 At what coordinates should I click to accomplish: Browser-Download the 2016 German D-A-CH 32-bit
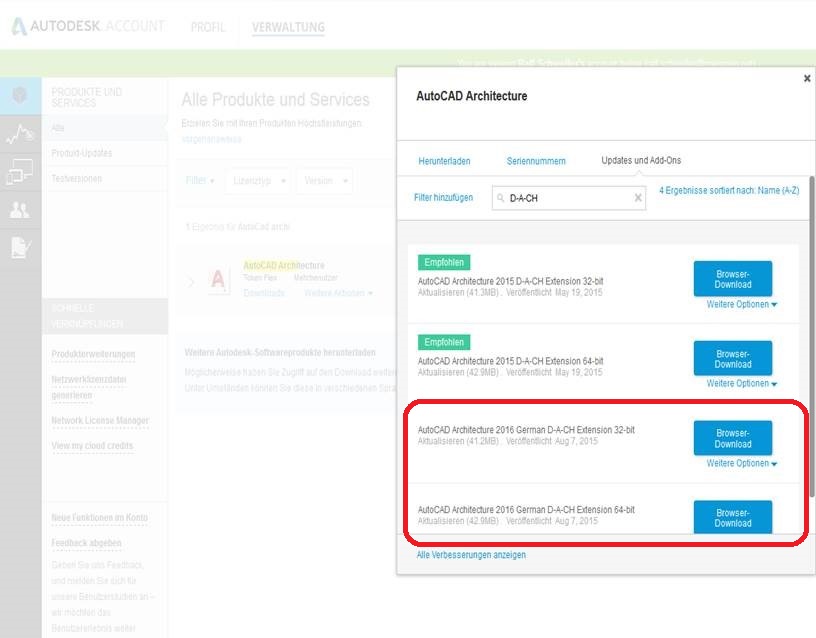[x=733, y=438]
